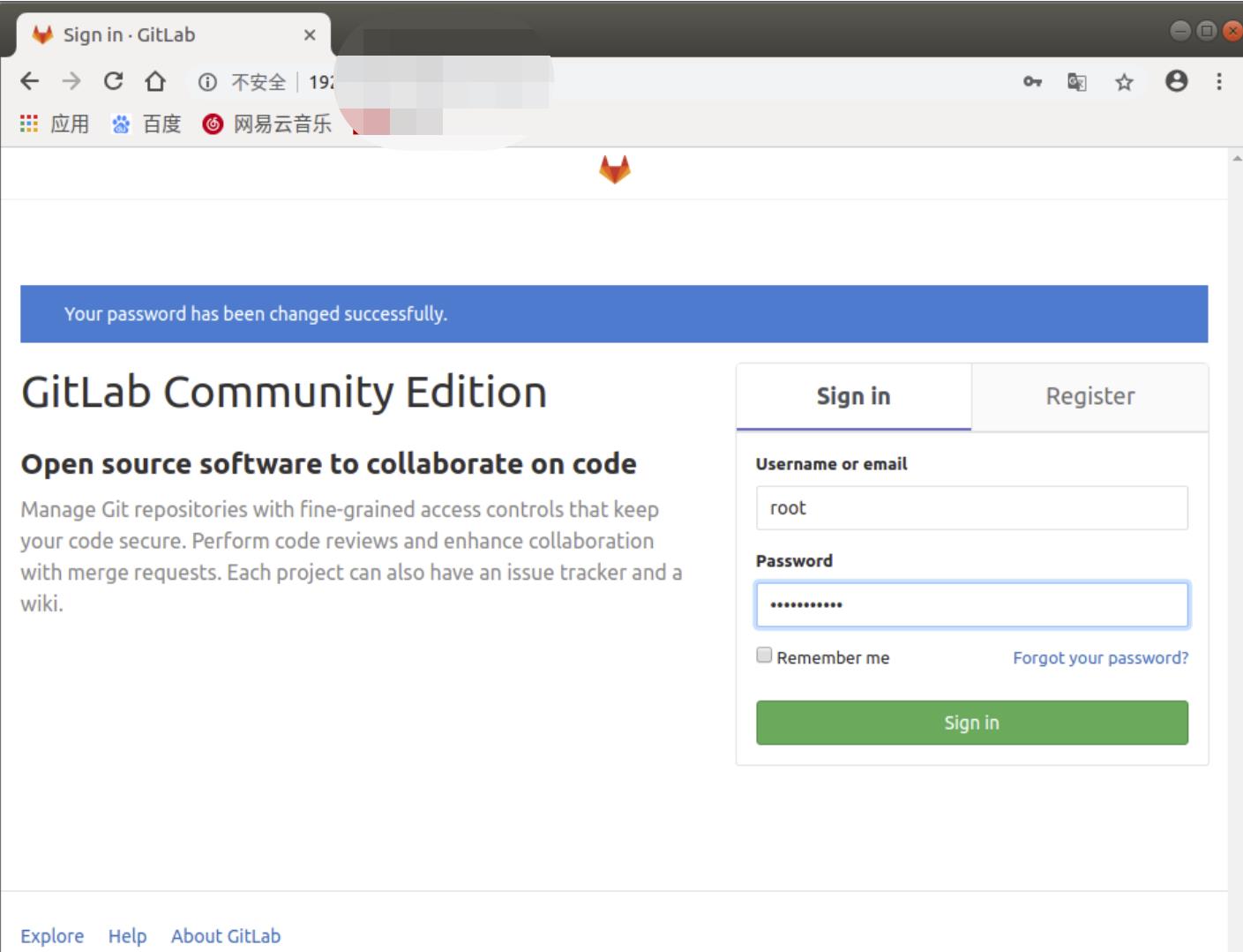This screenshot has height=952, width=1243.
Task: Reload the page with refresh icon
Action: [x=113, y=81]
